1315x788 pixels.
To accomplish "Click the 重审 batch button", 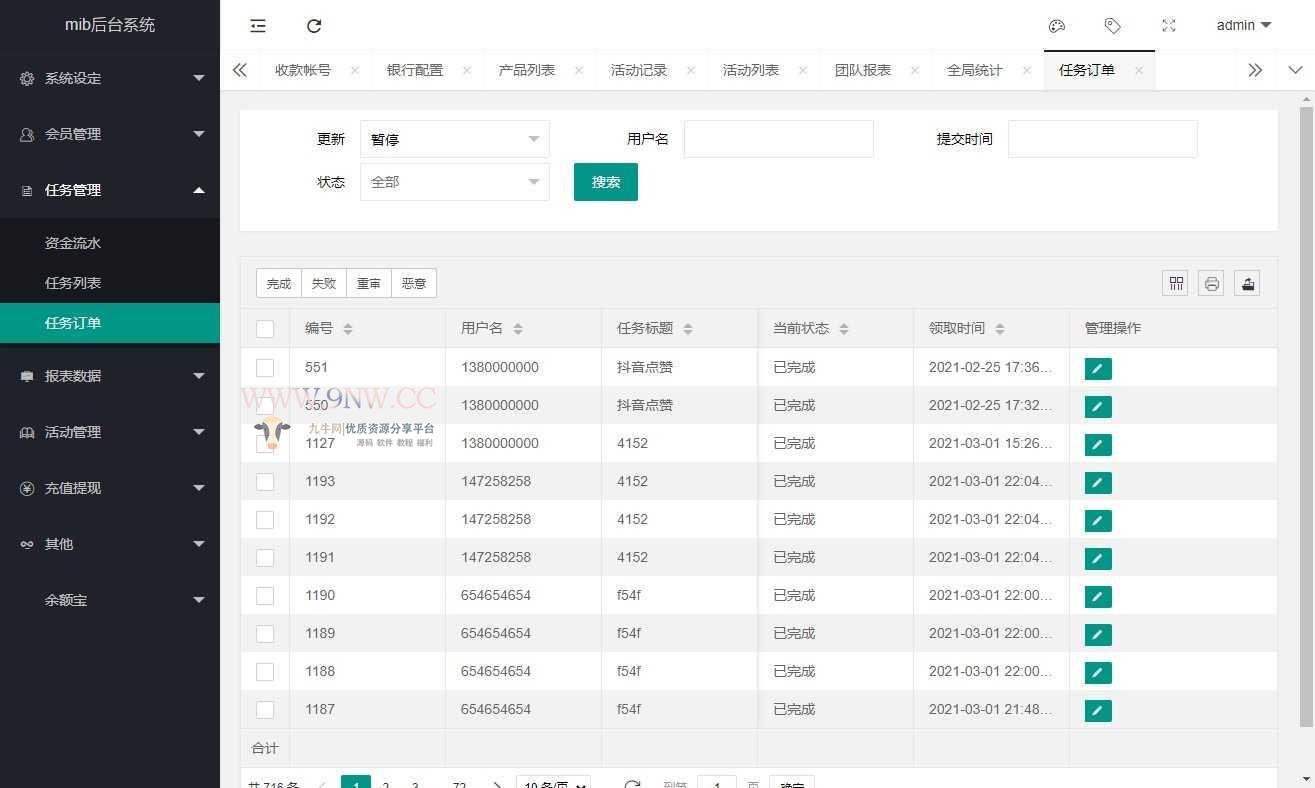I will click(x=369, y=283).
